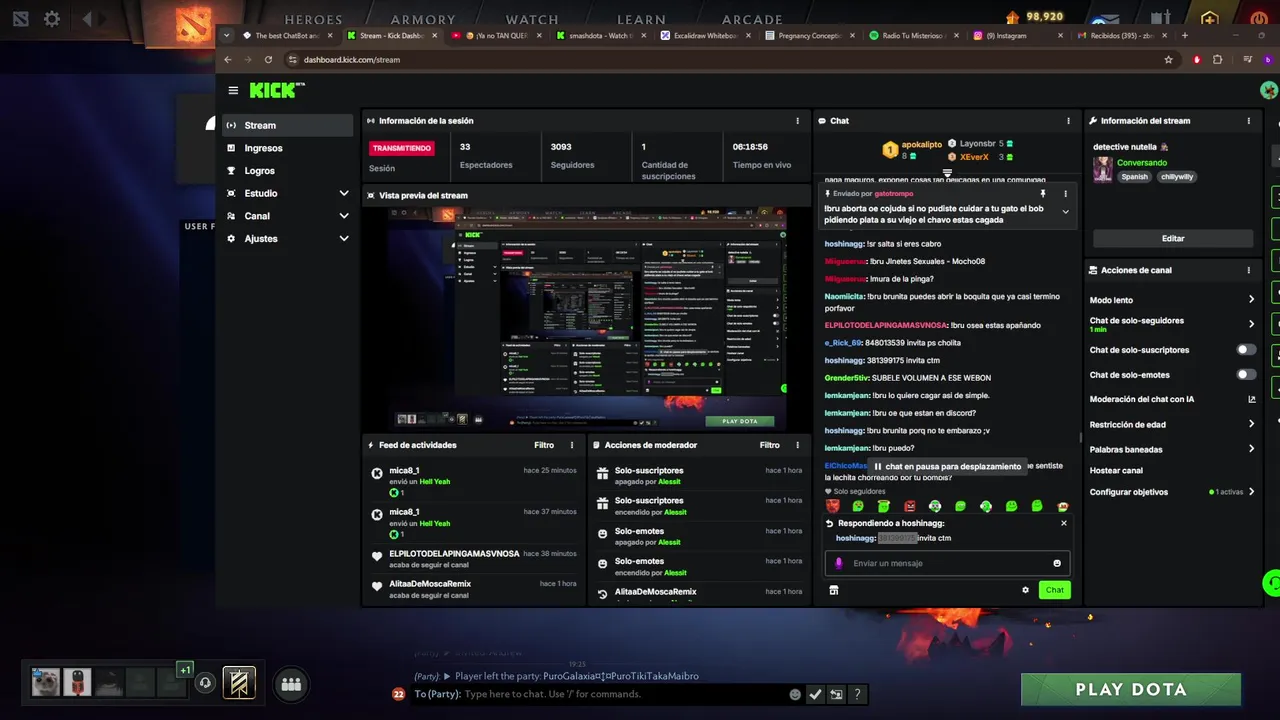Click Hostear canal option
The image size is (1280, 720).
(x=1116, y=470)
